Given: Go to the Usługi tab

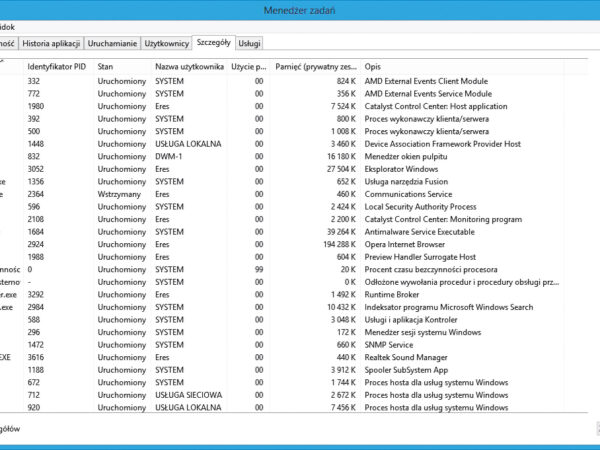Looking at the screenshot, I should [250, 44].
